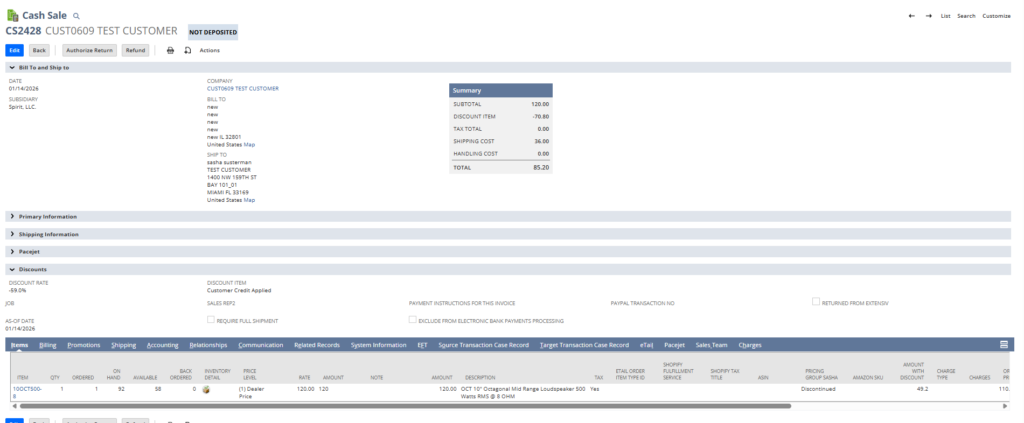Image resolution: width=1024 pixels, height=423 pixels.
Task: Click the subtab layout icon at right
Action: [x=1003, y=344]
